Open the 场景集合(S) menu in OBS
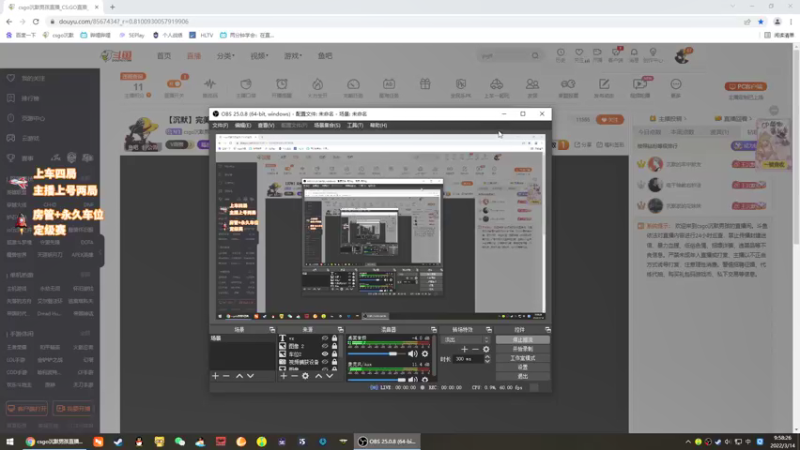Viewport: 800px width, 450px height. (x=327, y=126)
